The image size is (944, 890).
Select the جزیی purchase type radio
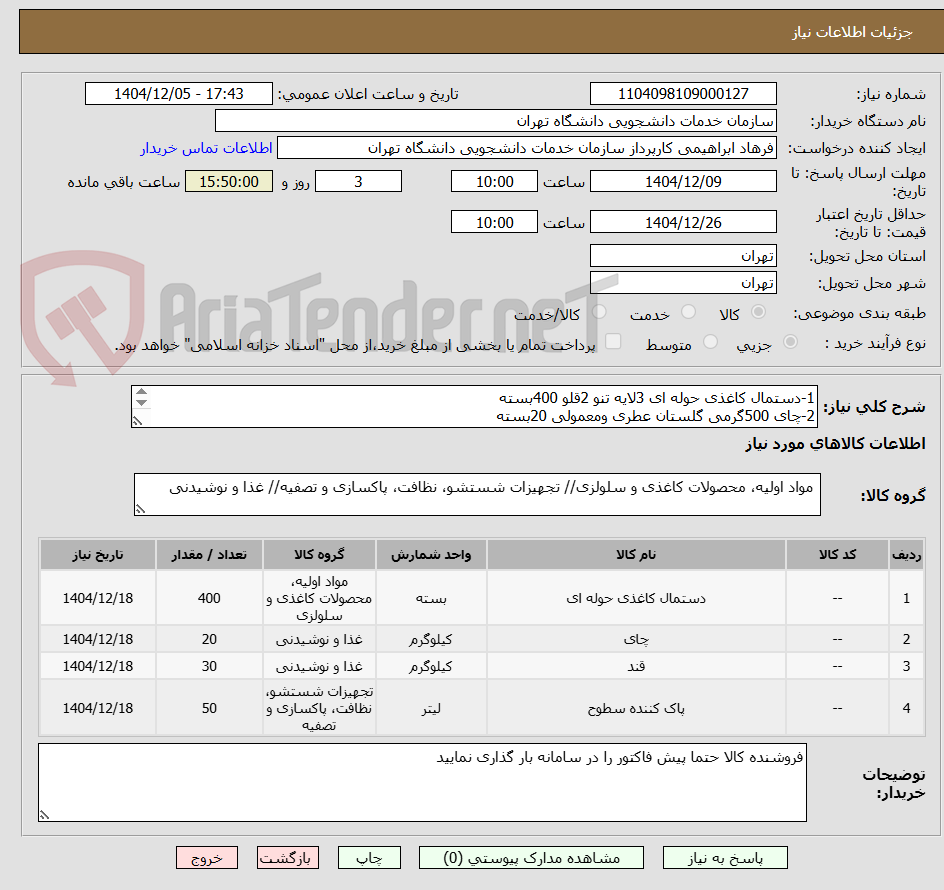(x=790, y=342)
